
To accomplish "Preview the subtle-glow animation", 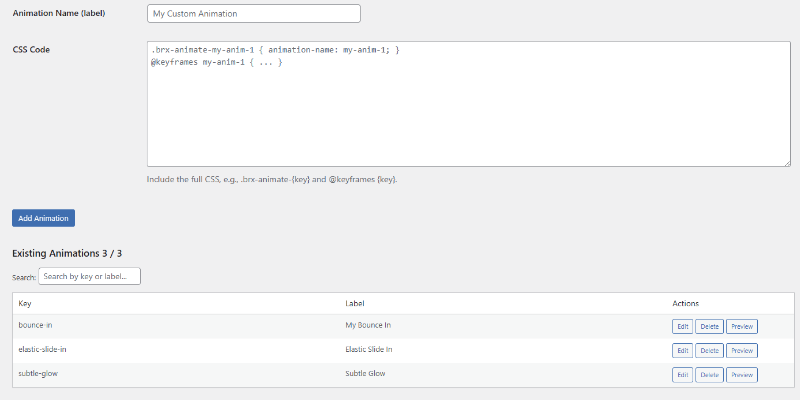I will [x=741, y=375].
